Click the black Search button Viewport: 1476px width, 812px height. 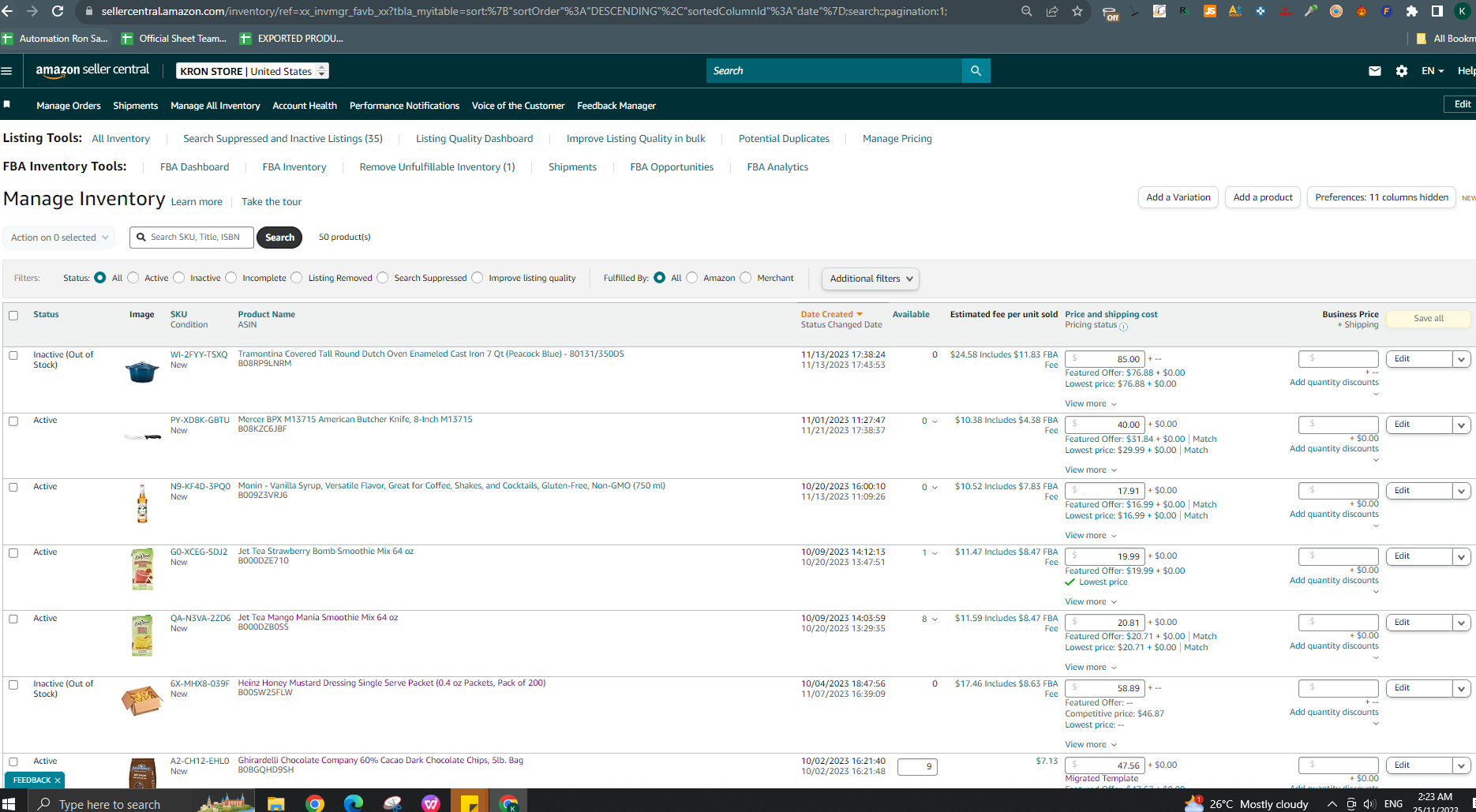point(279,238)
